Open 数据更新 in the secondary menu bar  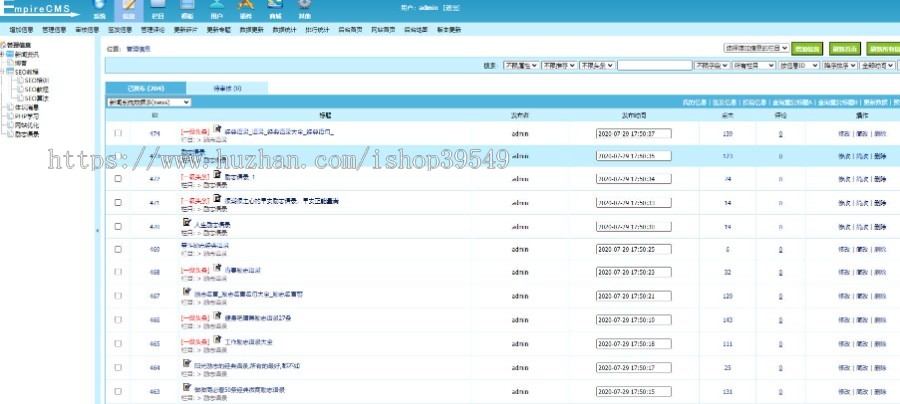click(x=251, y=30)
